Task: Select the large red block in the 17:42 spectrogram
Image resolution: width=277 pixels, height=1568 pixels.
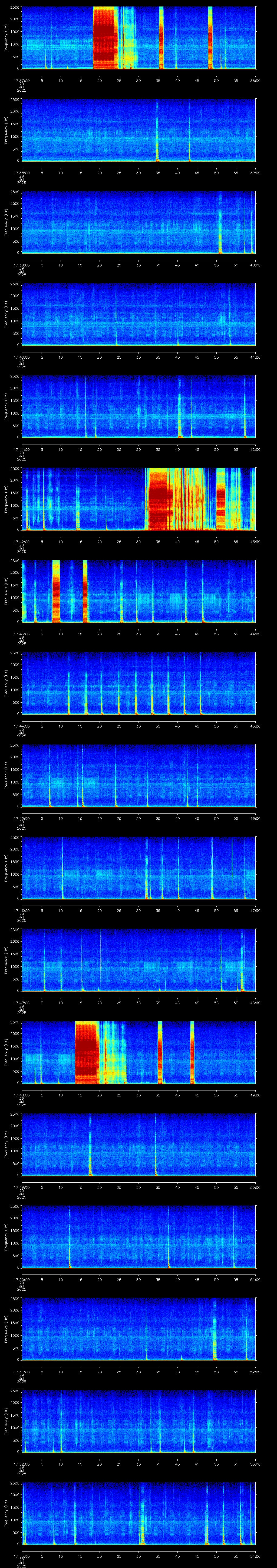Action: pyautogui.click(x=160, y=499)
